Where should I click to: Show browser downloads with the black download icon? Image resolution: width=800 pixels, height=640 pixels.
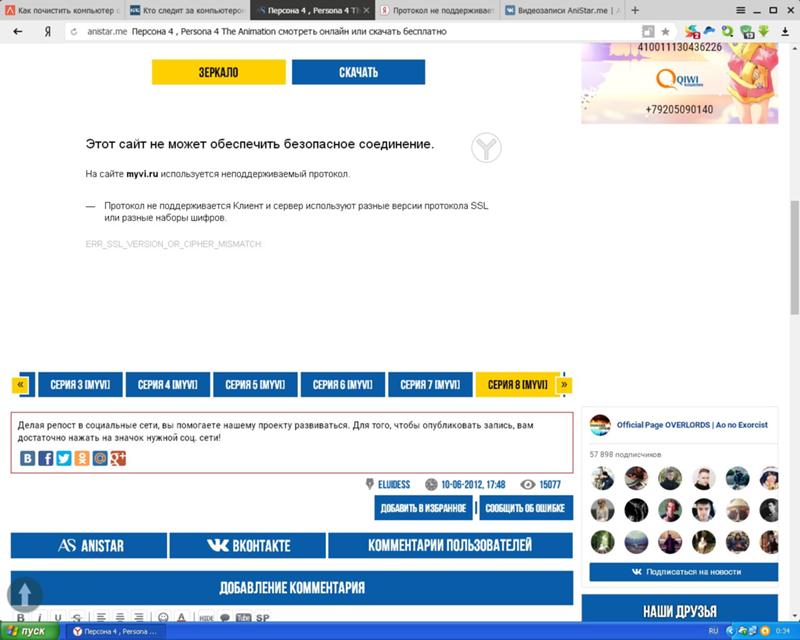tap(785, 32)
